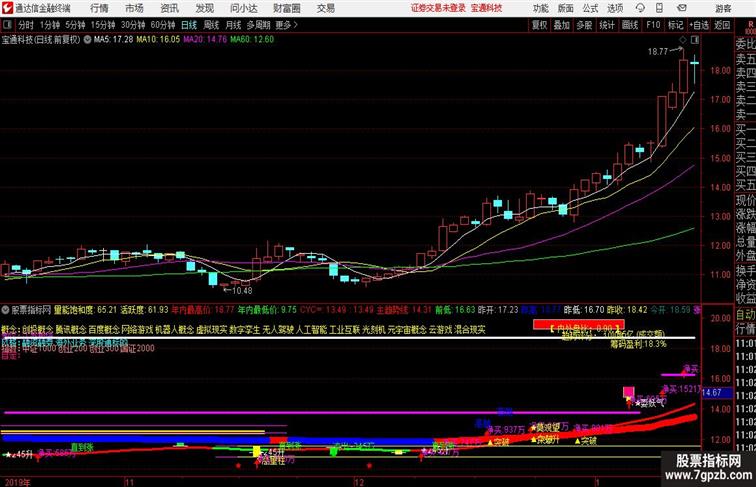
Task: Open the 发现 menu
Action: coord(204,8)
